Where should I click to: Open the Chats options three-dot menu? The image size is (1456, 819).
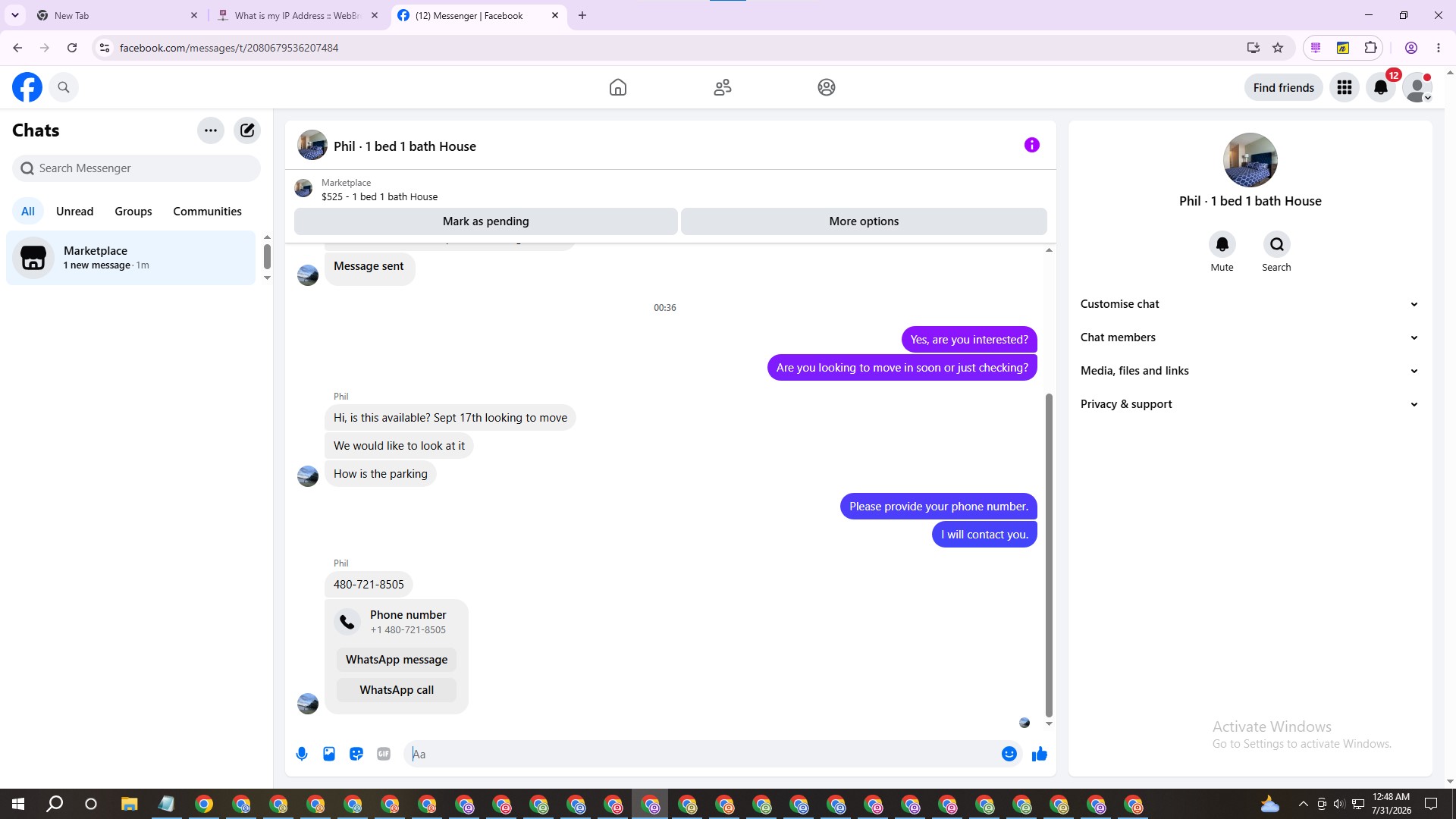click(211, 130)
